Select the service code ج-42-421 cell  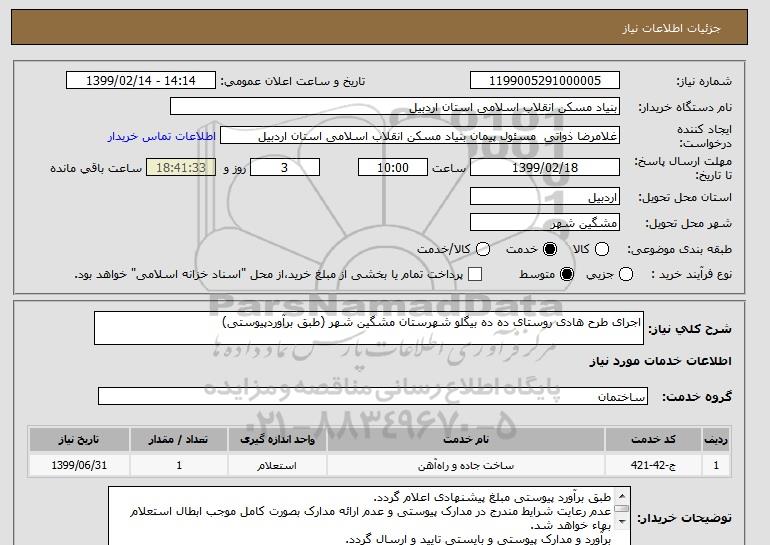pos(653,465)
